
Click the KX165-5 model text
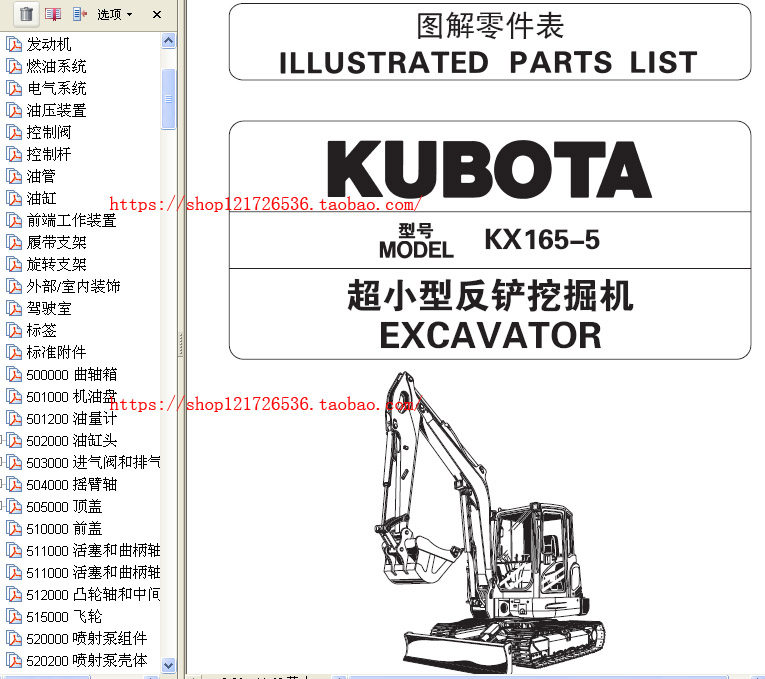coord(542,240)
